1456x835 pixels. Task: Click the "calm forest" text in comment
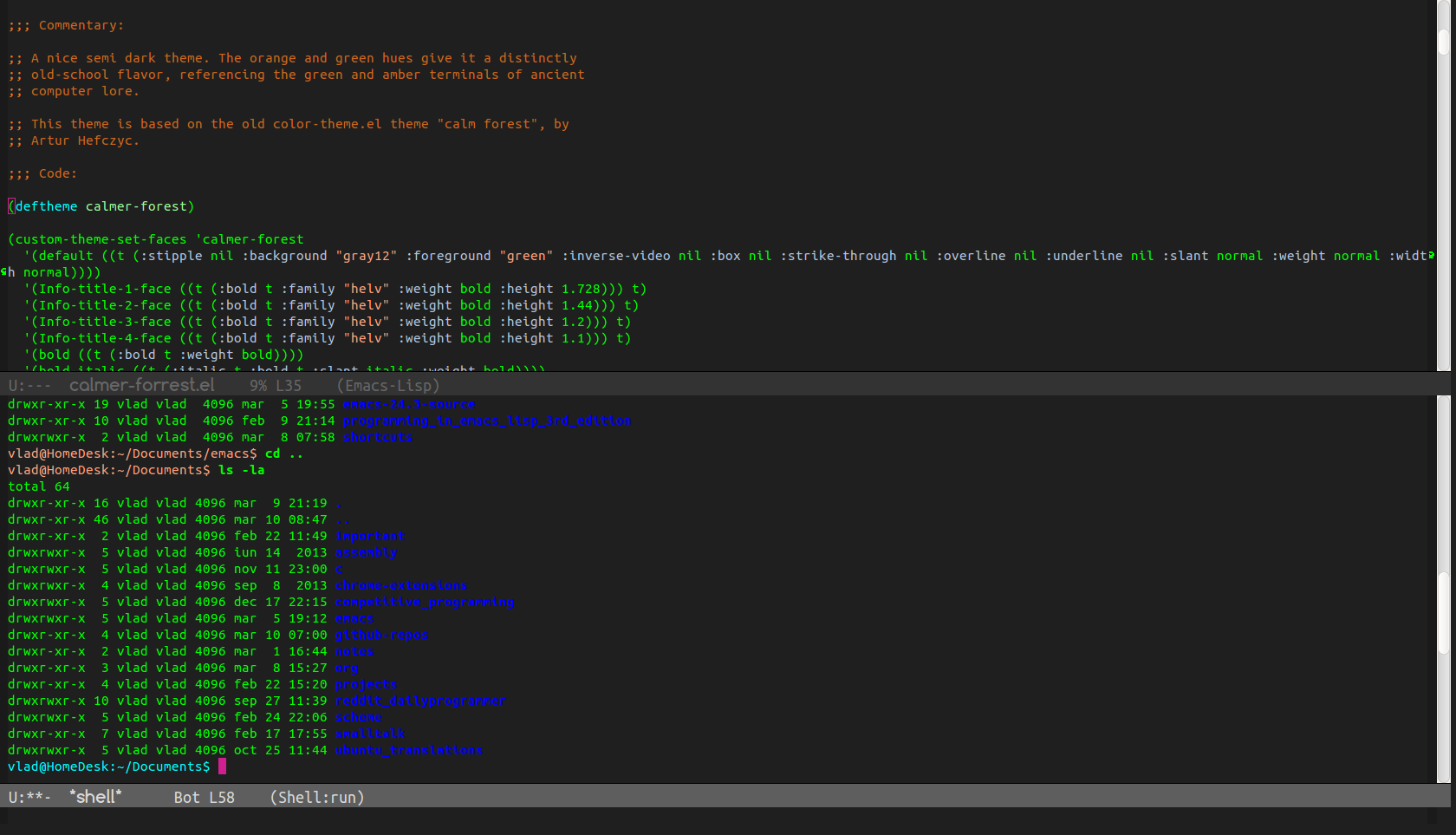(487, 124)
